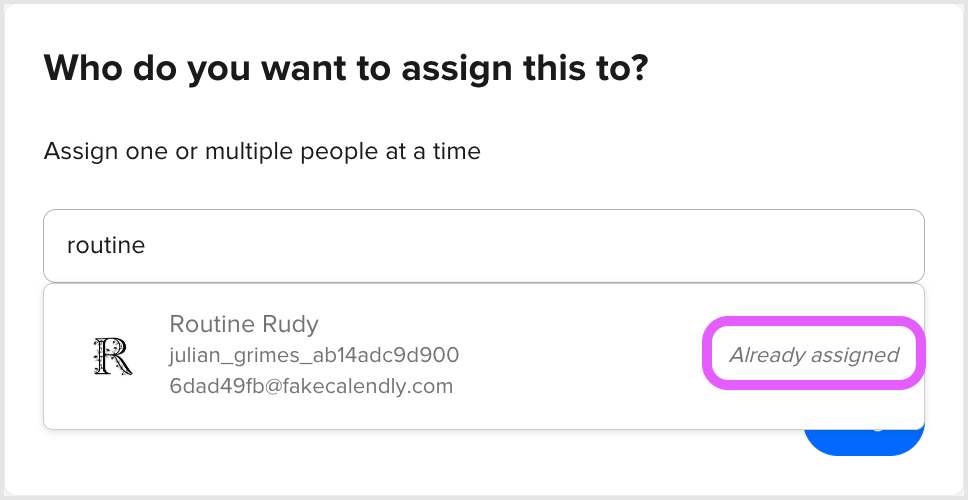Click the magenta highlight box outline

tap(813, 319)
